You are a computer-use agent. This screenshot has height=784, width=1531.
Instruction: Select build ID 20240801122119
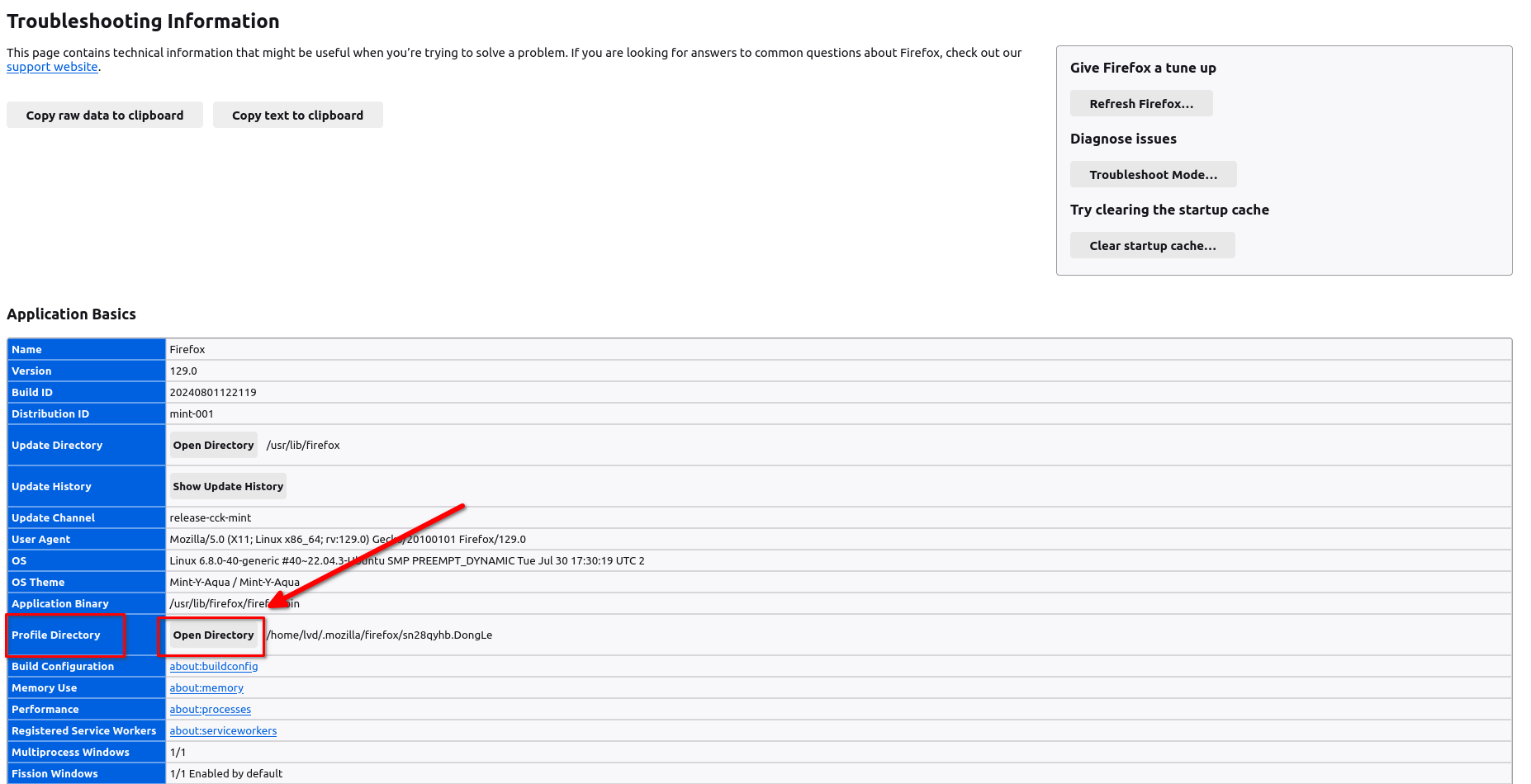point(213,392)
